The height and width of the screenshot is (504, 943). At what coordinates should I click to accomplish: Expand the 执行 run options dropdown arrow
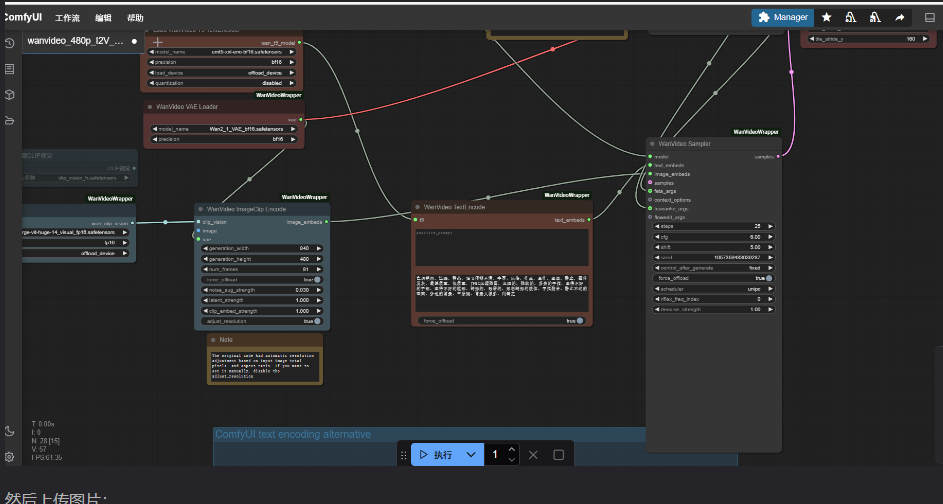471,455
